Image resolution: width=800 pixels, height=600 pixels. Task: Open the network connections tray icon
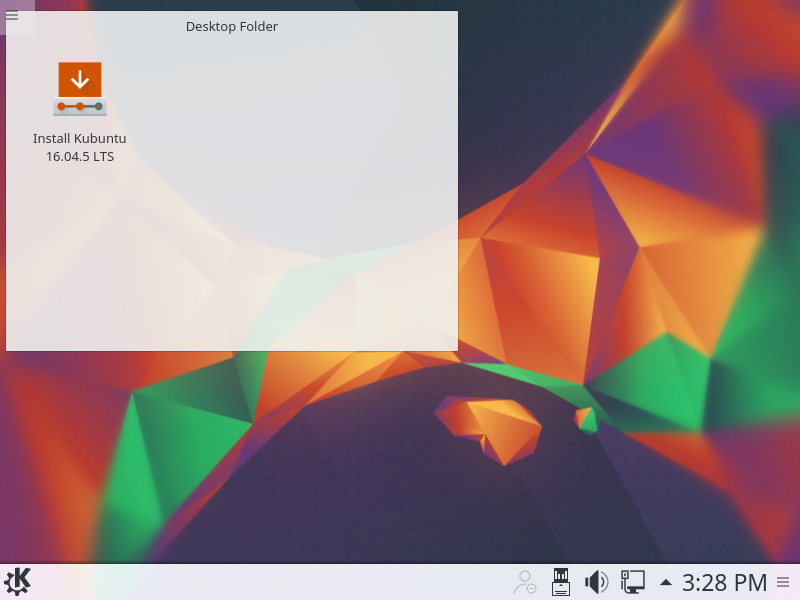tap(631, 581)
